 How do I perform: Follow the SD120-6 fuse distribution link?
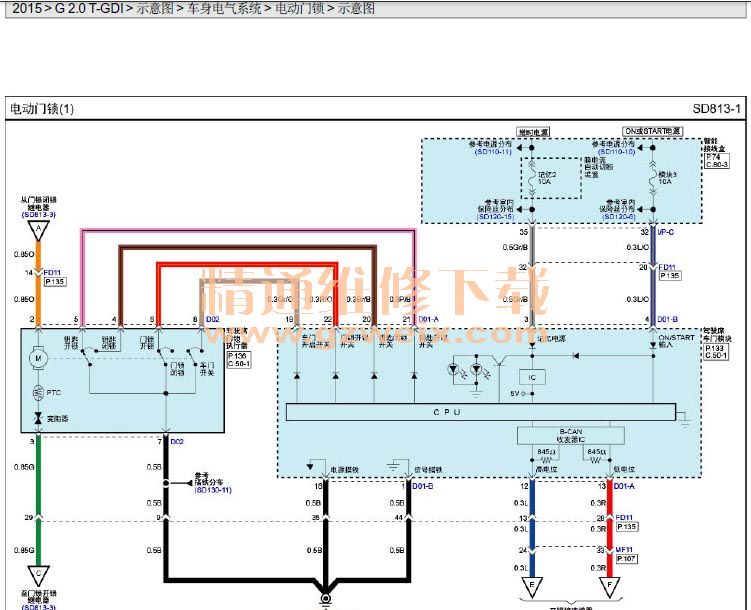619,216
